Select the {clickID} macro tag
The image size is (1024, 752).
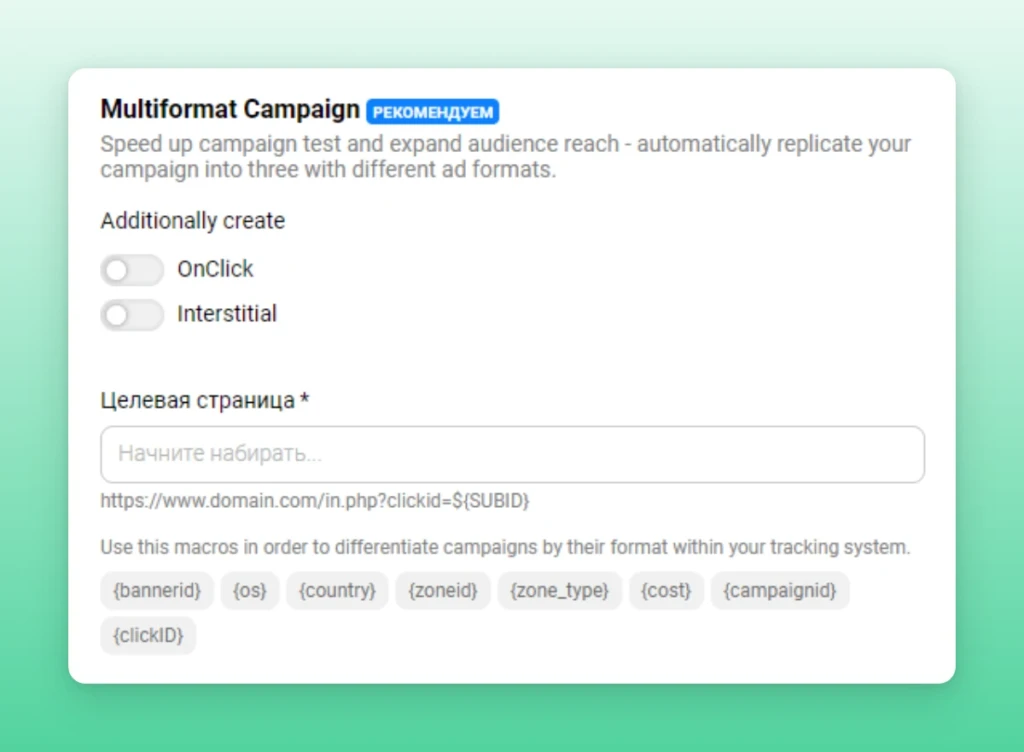(x=148, y=635)
